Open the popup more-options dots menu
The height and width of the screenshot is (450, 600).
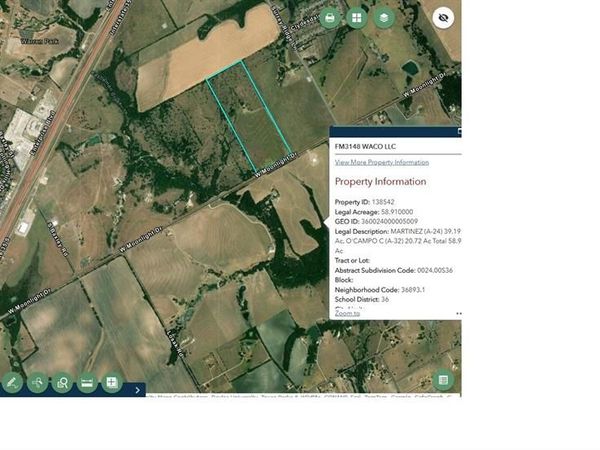click(x=458, y=313)
